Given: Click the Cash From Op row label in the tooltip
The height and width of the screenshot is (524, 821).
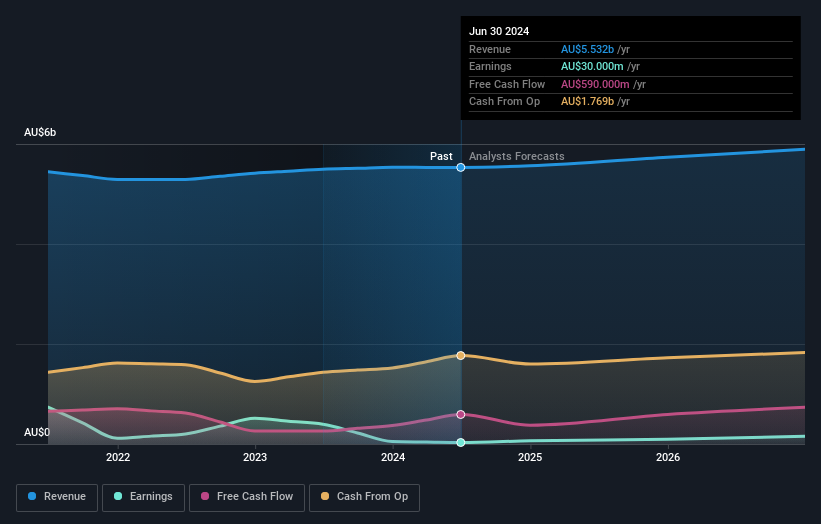Looking at the screenshot, I should [x=504, y=102].
